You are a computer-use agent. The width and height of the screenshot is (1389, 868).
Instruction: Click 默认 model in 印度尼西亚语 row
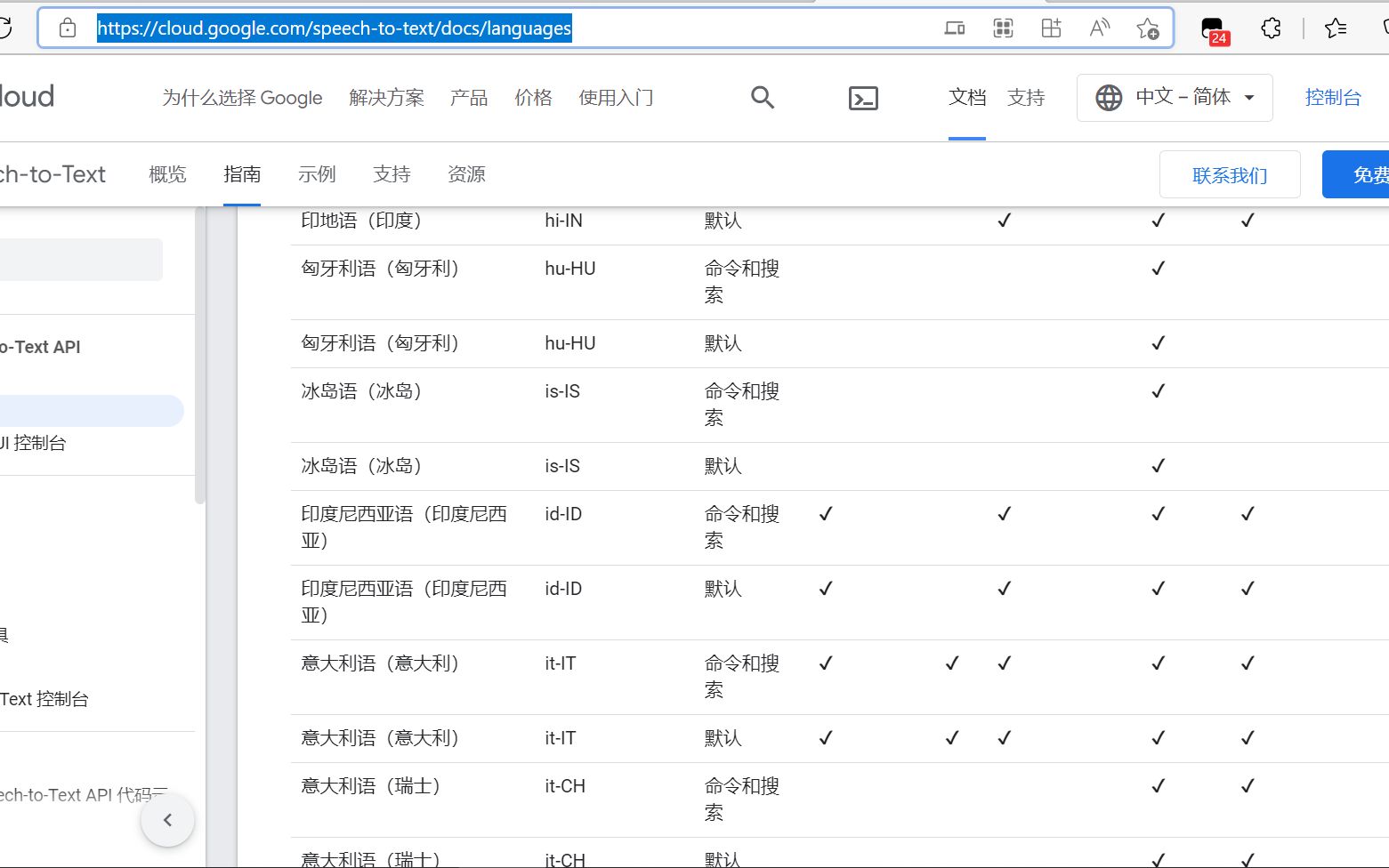(723, 589)
